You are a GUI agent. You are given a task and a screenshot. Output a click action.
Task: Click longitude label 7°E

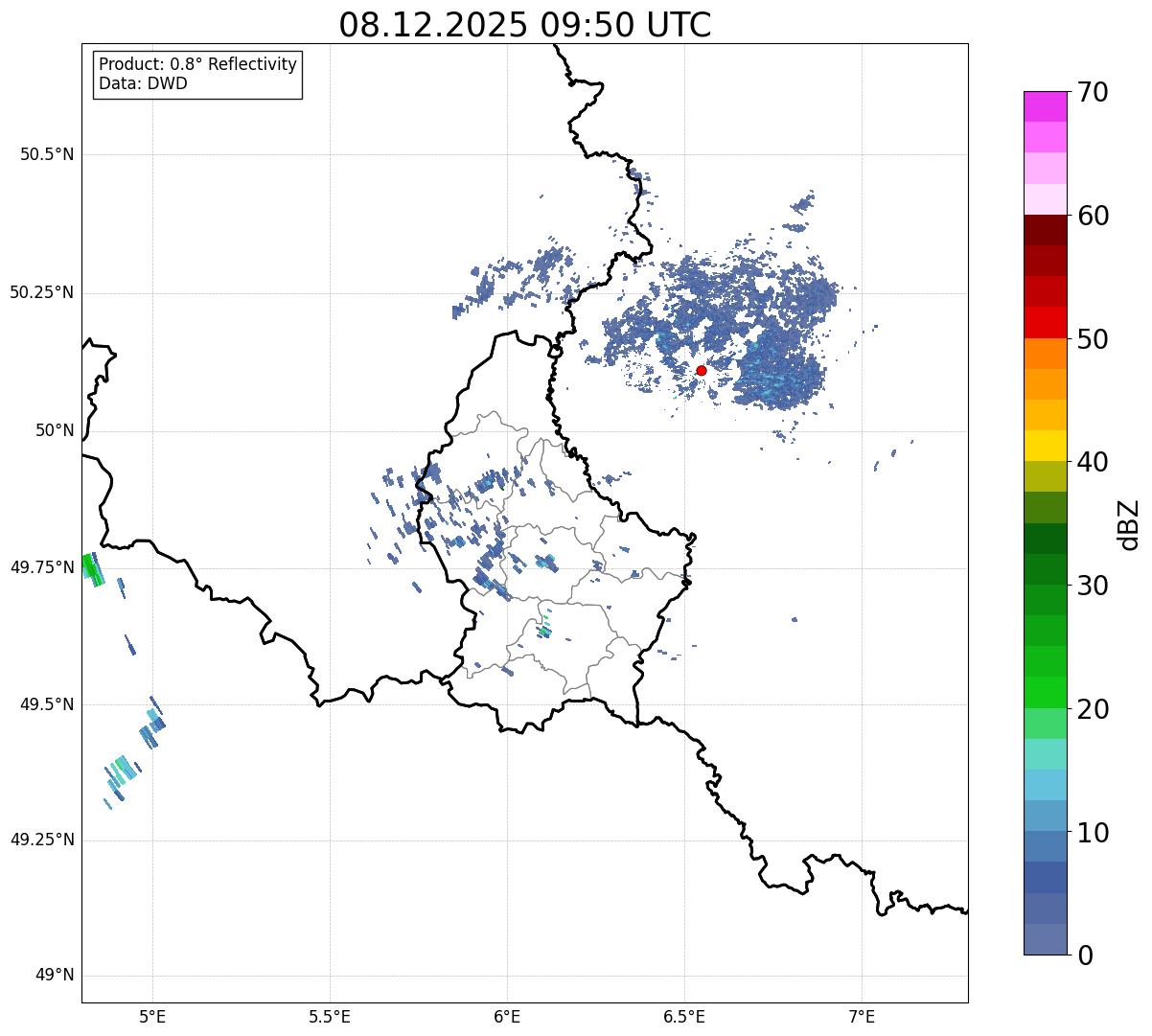tap(862, 1016)
